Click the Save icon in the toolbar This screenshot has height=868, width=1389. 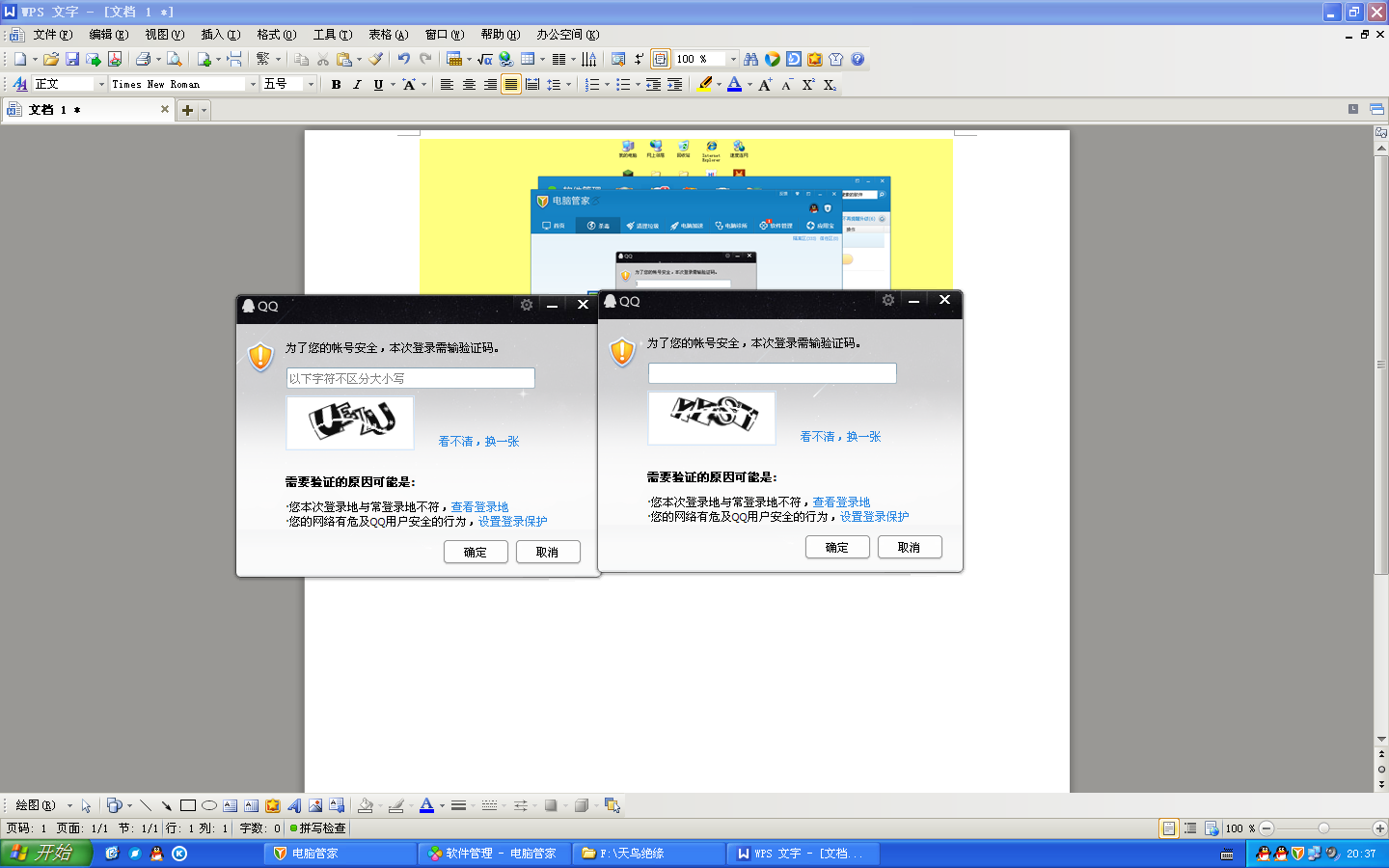point(72,59)
